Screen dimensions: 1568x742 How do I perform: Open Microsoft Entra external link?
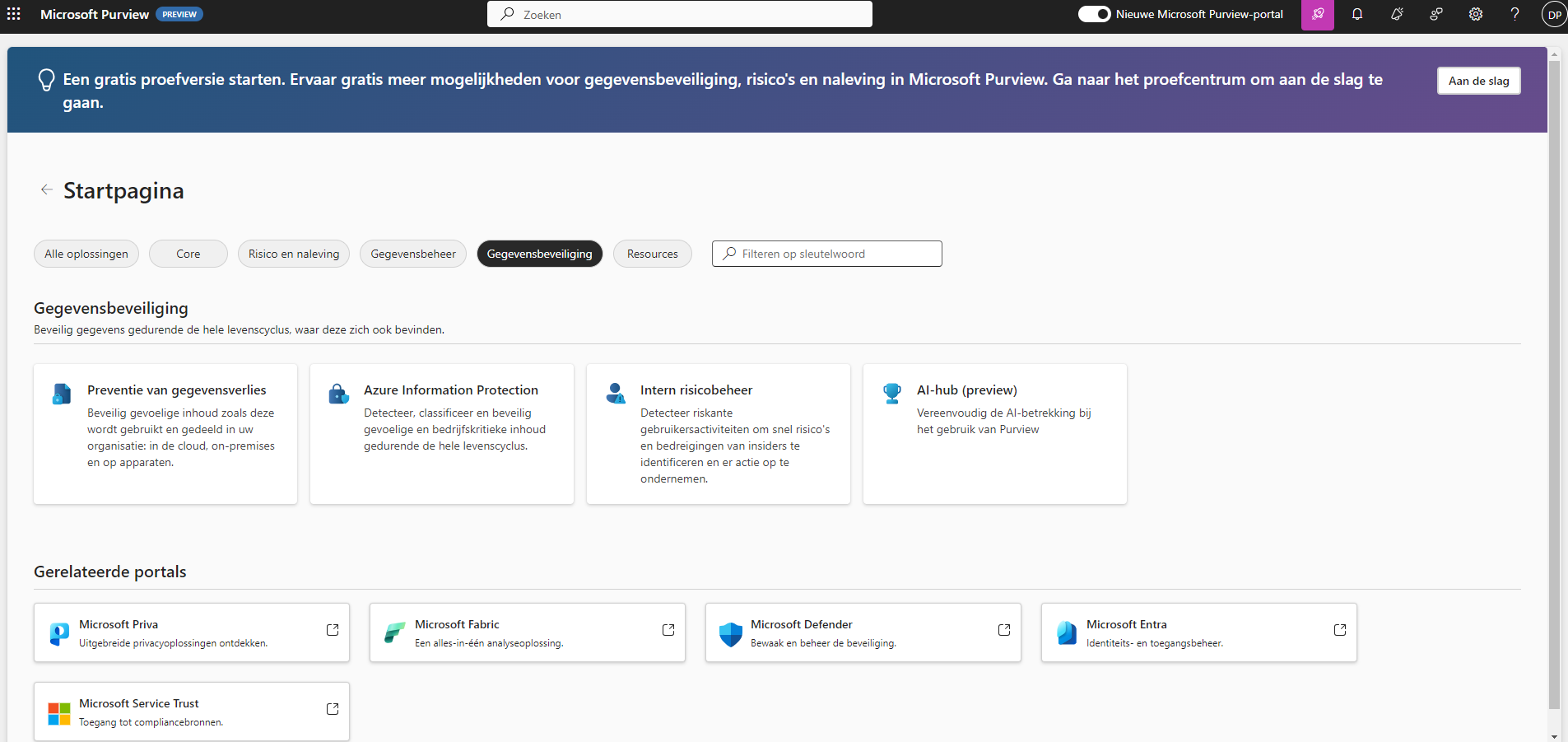click(1340, 629)
